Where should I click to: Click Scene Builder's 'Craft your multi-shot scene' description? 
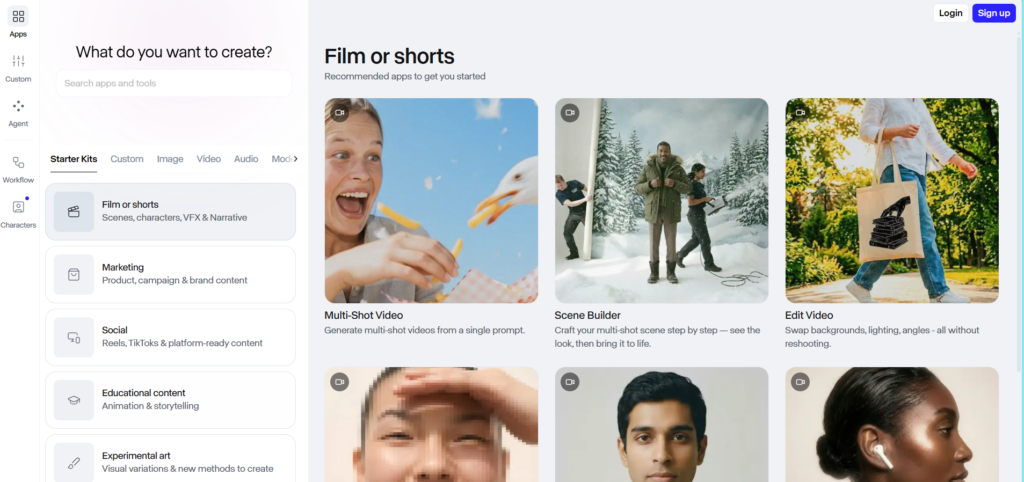[657, 337]
